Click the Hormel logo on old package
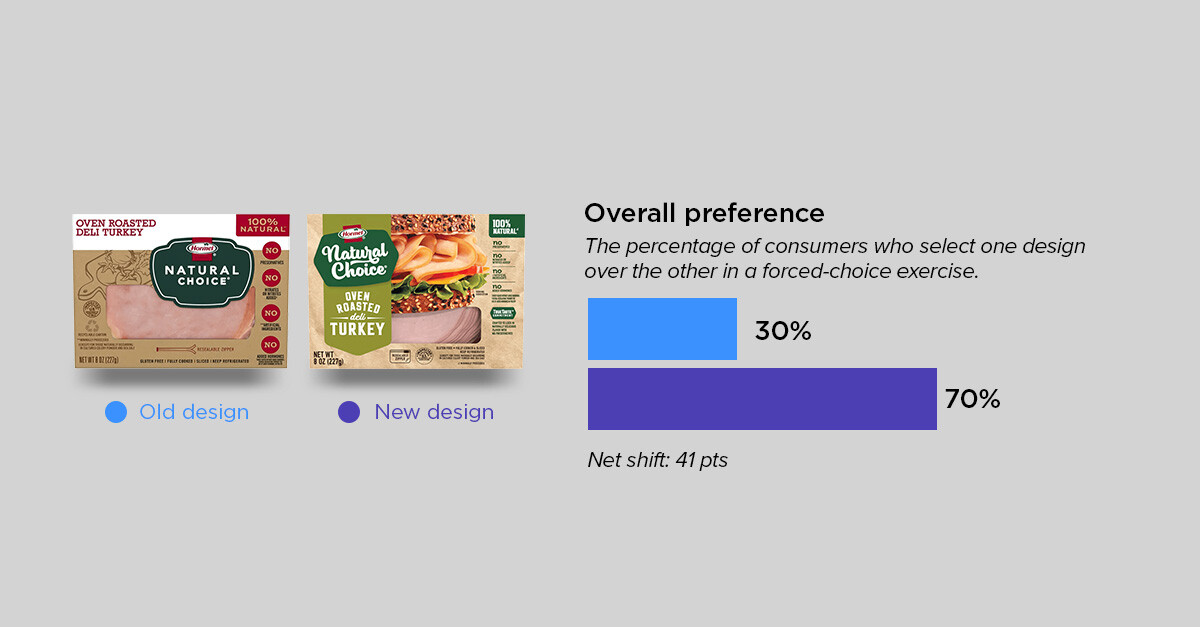 click(x=194, y=245)
